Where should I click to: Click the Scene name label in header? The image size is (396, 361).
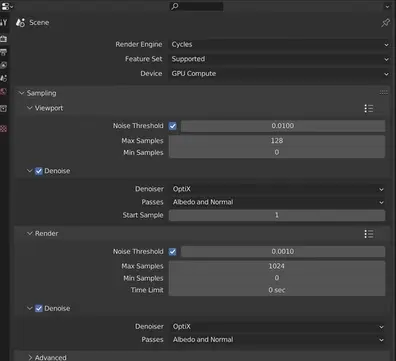(x=39, y=23)
